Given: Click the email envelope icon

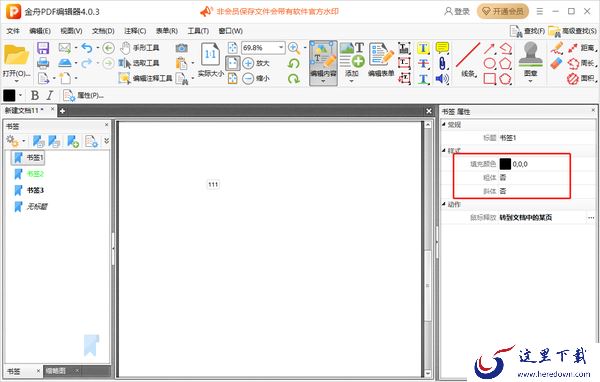Looking at the screenshot, I should (x=65, y=48).
